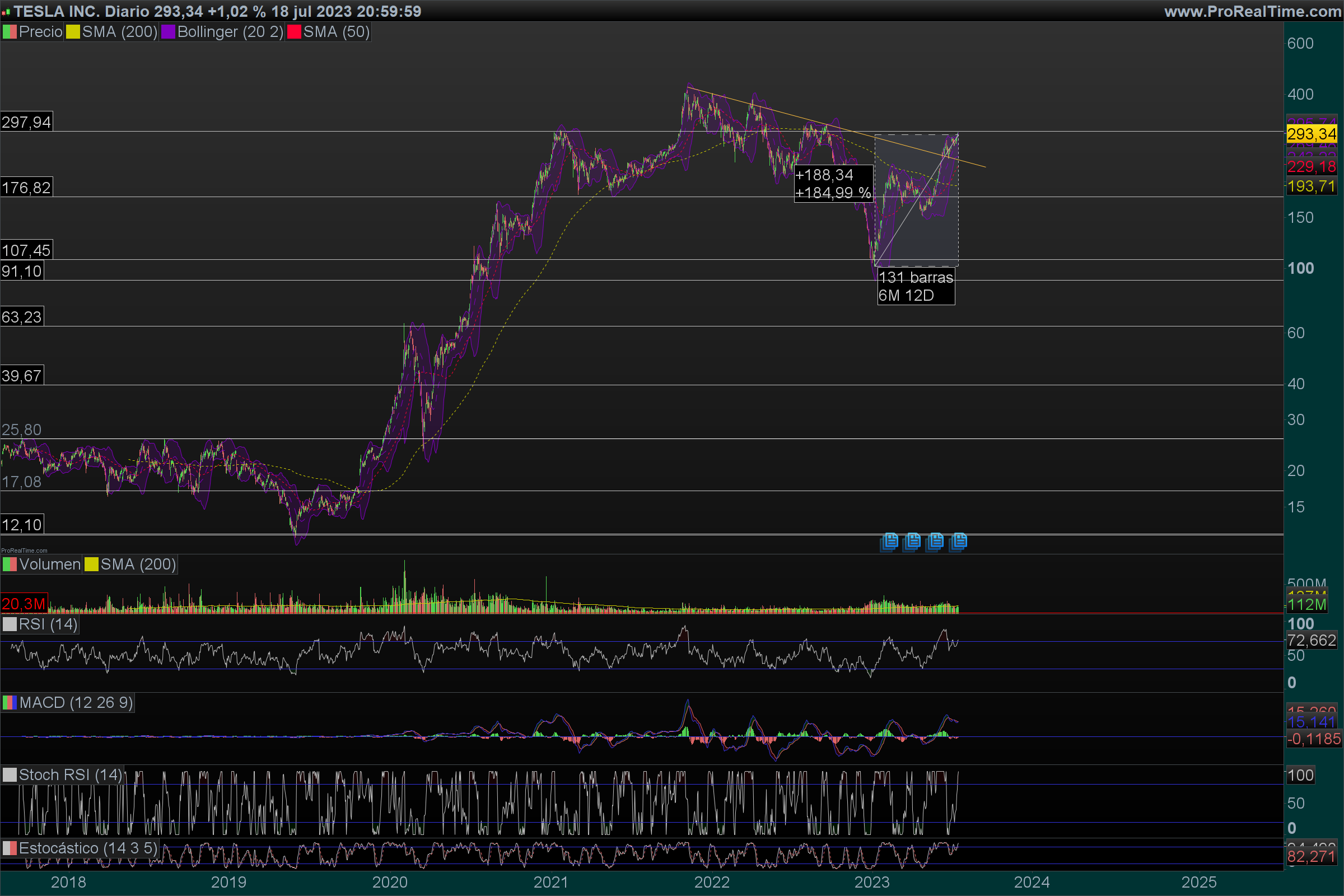The image size is (1344, 896).
Task: Click the 2021 year on time axis
Action: (550, 883)
